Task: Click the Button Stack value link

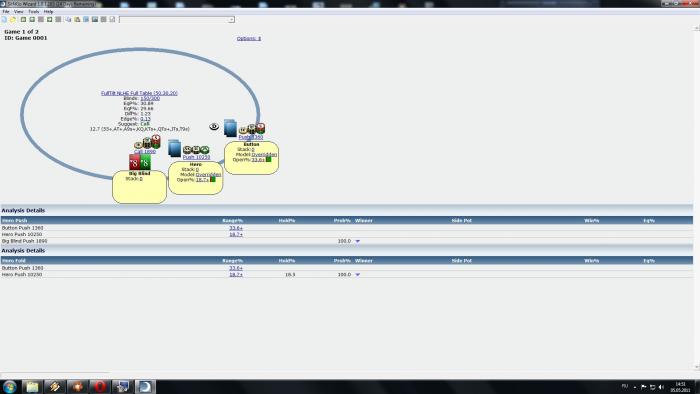Action: coord(253,149)
